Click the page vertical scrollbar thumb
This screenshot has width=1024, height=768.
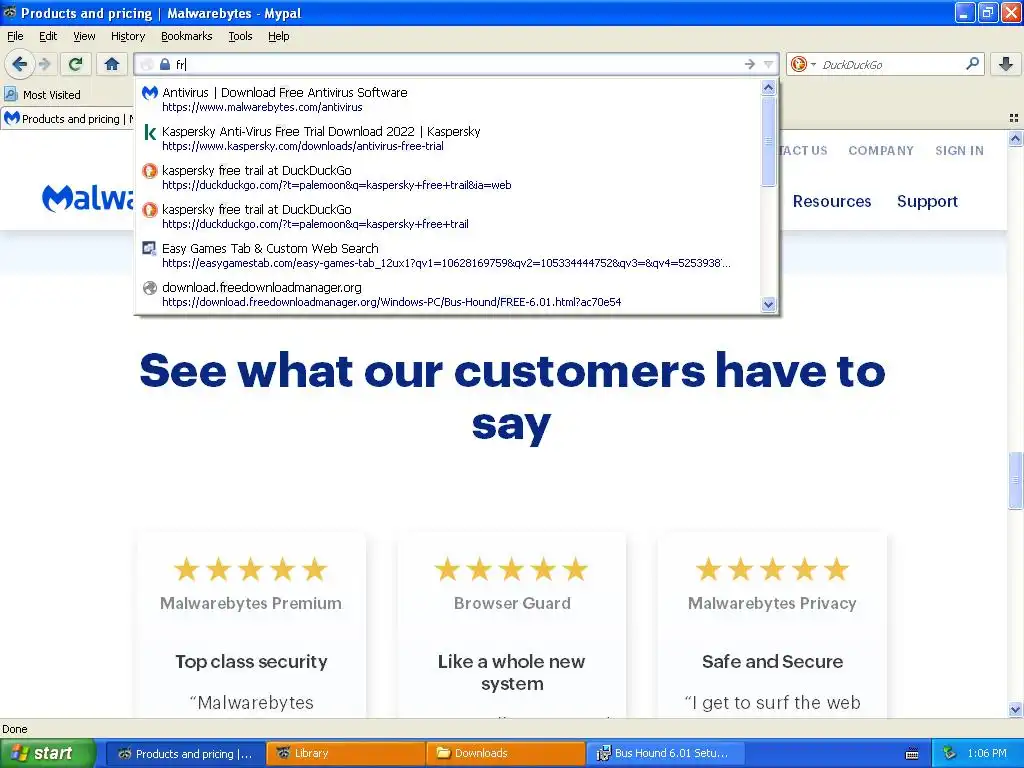1016,480
